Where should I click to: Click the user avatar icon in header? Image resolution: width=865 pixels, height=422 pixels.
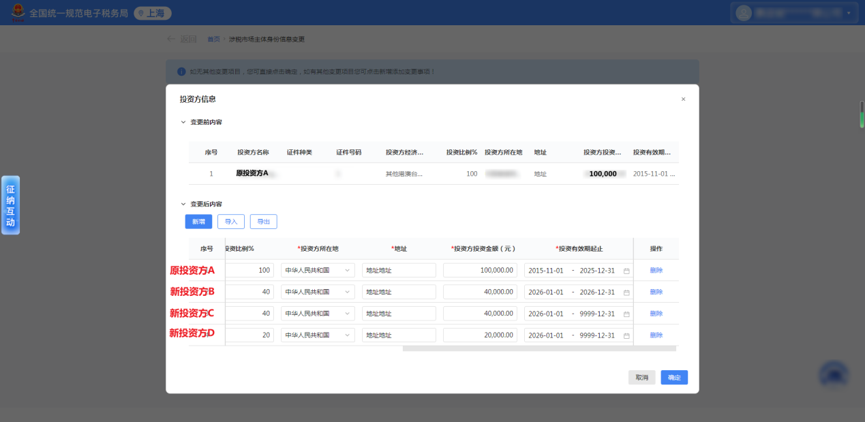[744, 13]
